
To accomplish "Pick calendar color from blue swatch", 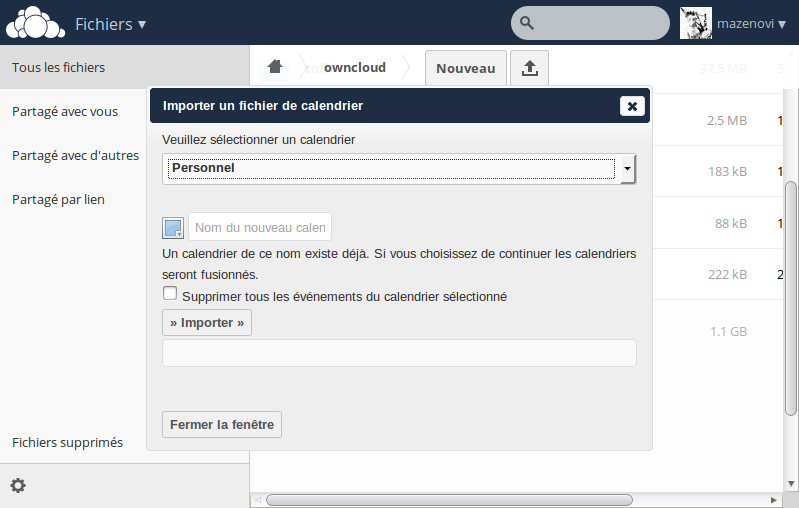I will click(173, 227).
